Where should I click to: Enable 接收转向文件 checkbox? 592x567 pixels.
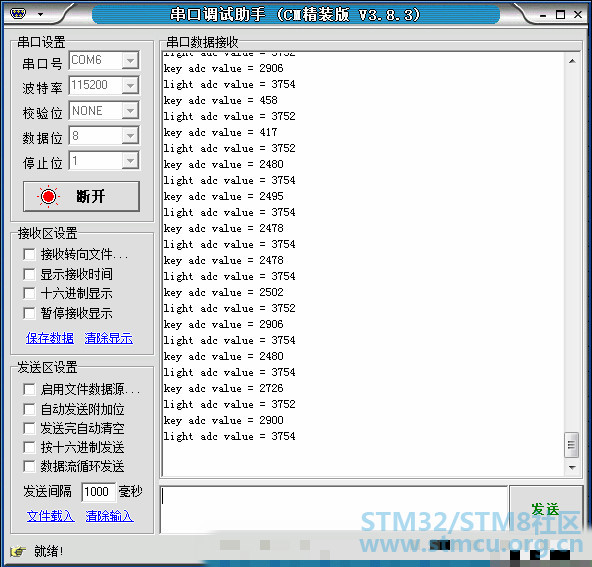29,254
